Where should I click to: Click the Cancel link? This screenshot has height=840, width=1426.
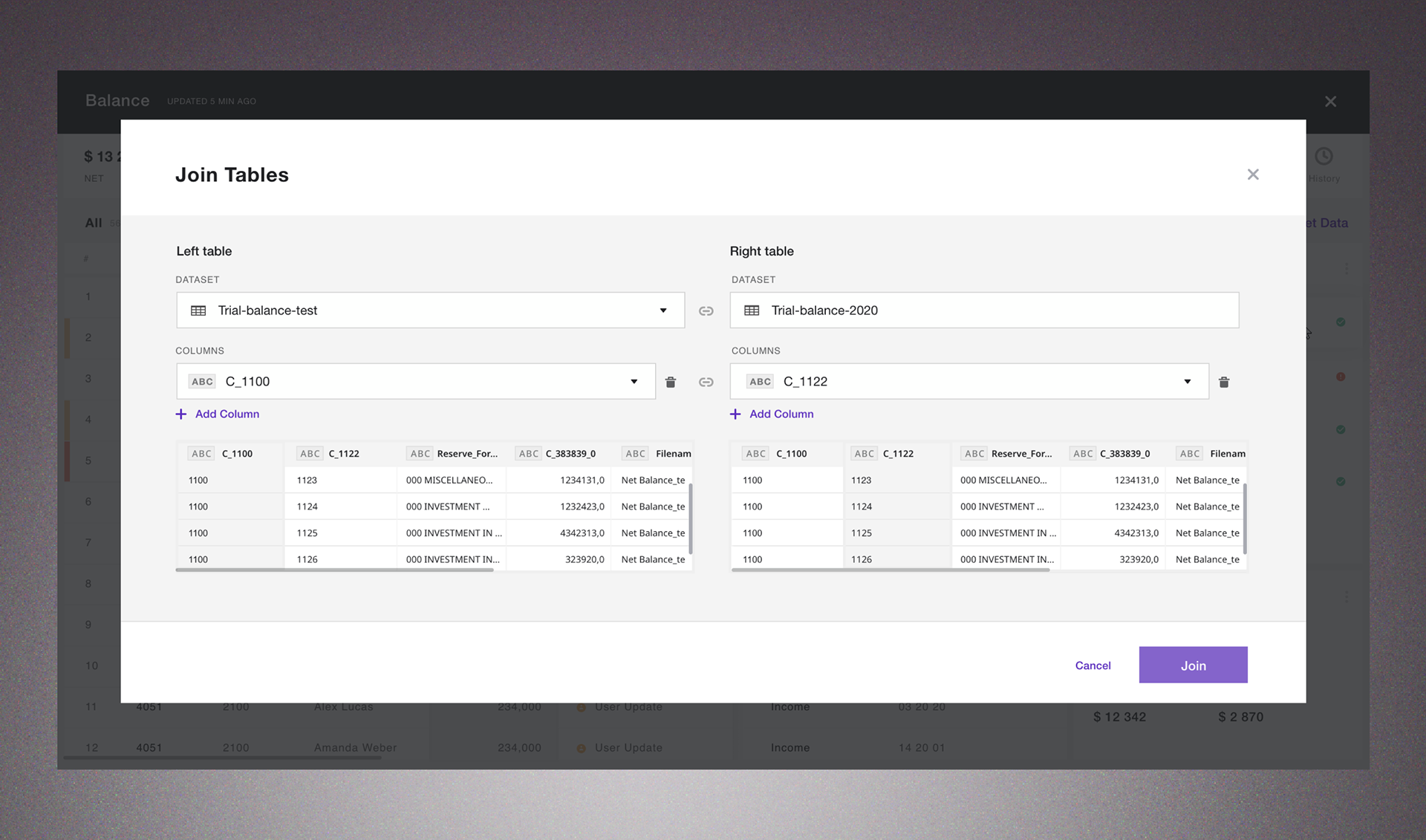[1093, 665]
